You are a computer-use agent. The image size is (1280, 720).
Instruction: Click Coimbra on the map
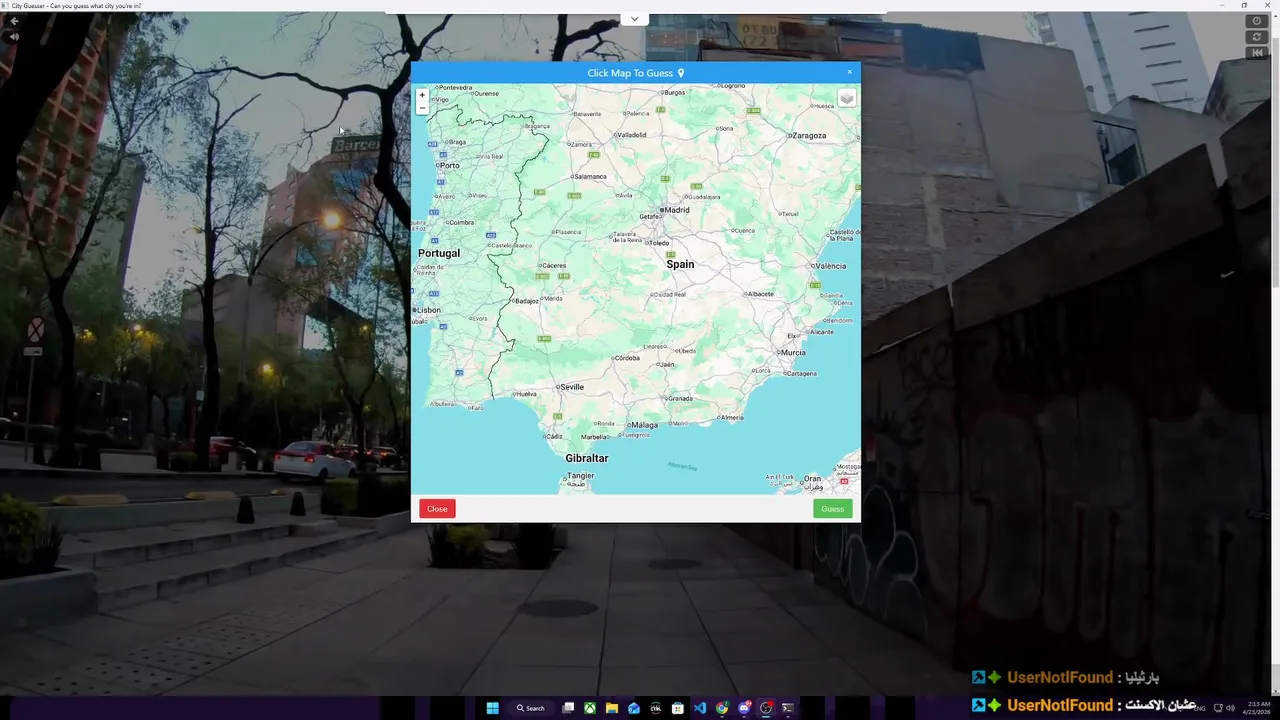click(x=461, y=223)
